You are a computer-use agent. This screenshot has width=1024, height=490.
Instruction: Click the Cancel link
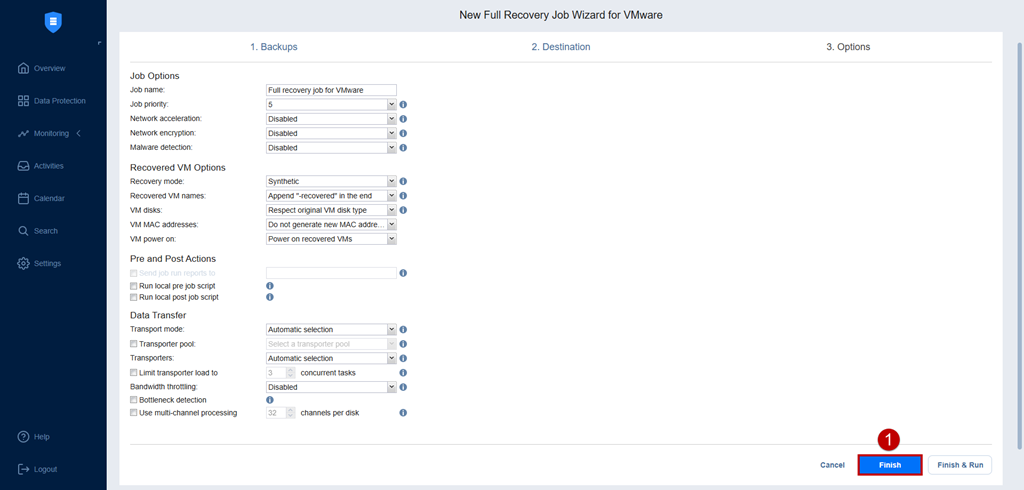pyautogui.click(x=832, y=465)
